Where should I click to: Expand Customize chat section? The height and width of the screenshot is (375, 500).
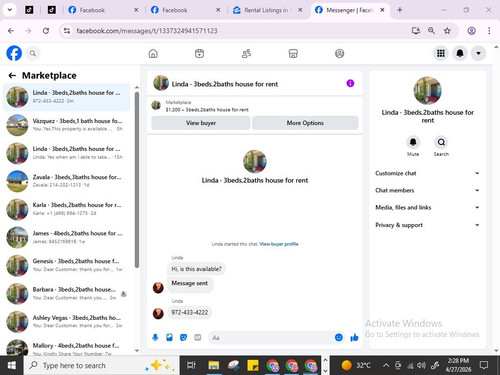tap(427, 173)
